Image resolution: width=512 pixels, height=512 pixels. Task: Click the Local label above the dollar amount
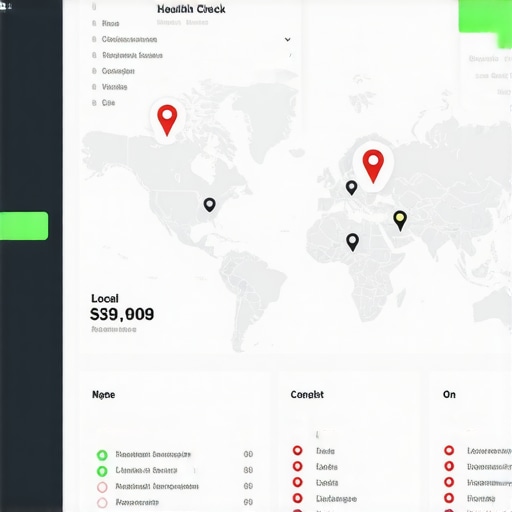coord(105,298)
